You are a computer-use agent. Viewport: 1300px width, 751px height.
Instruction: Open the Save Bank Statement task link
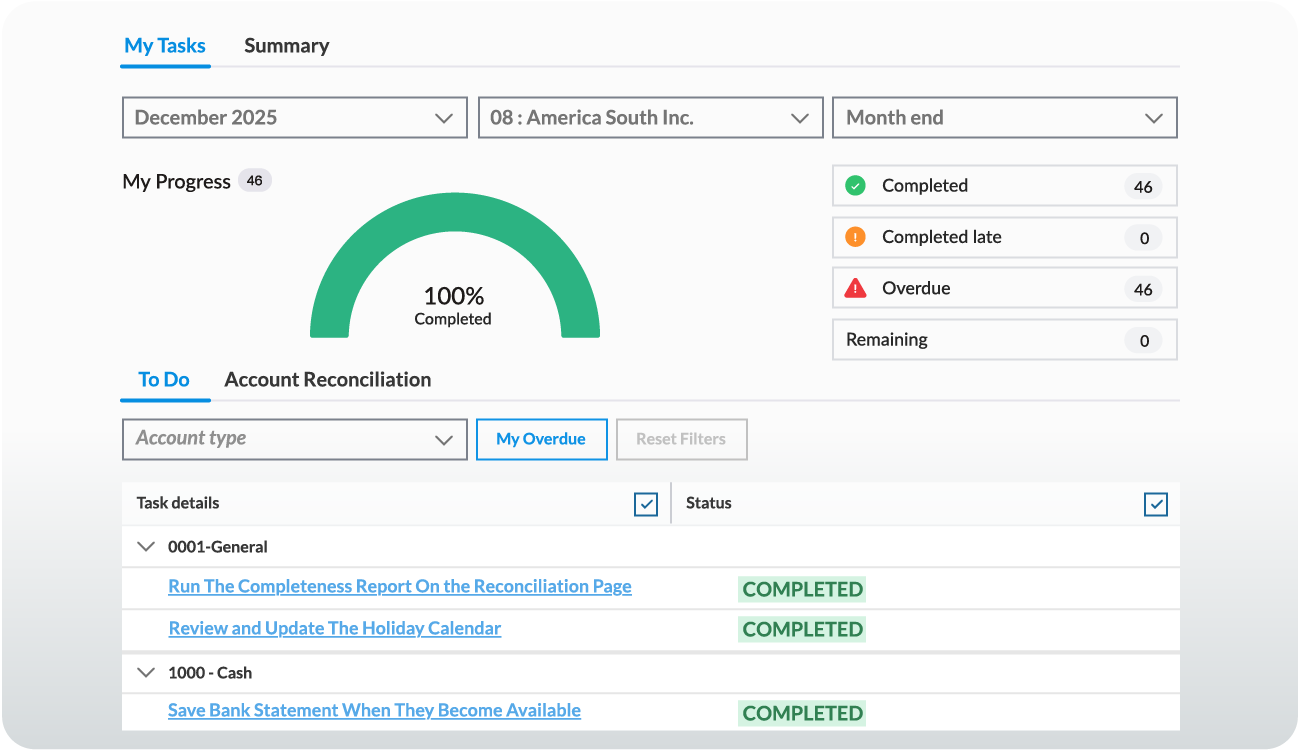(374, 710)
